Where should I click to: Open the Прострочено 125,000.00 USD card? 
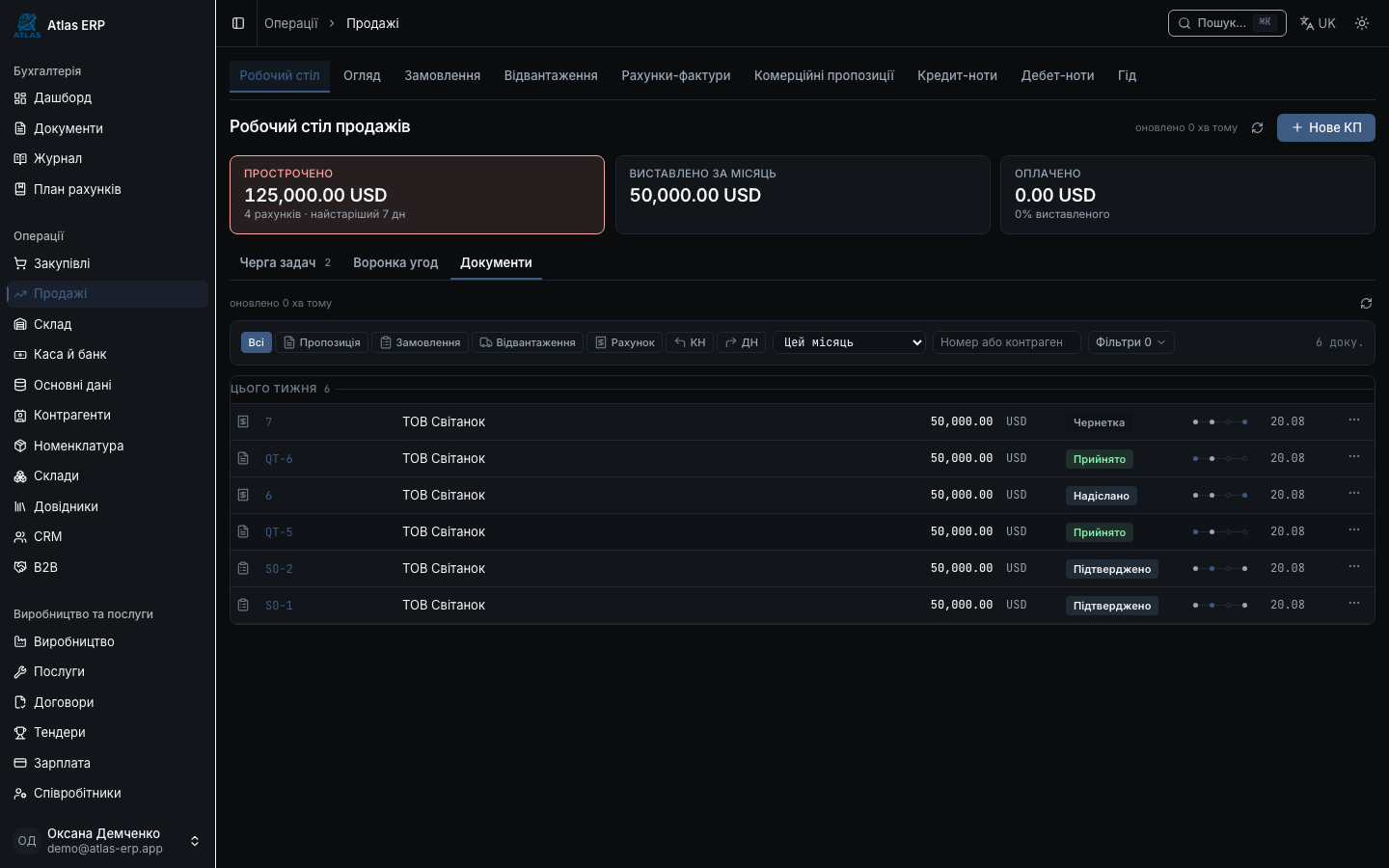coord(417,195)
